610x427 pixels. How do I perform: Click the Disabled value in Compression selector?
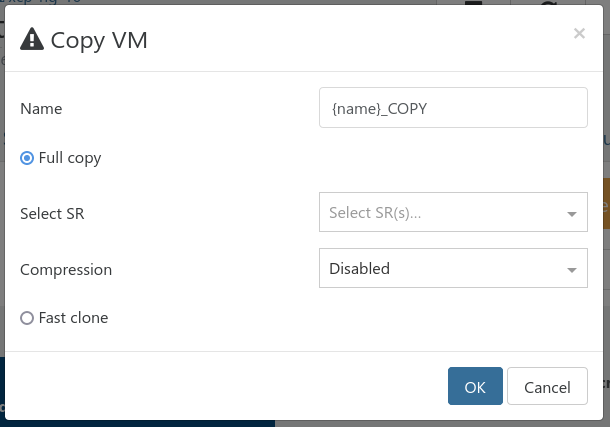359,268
